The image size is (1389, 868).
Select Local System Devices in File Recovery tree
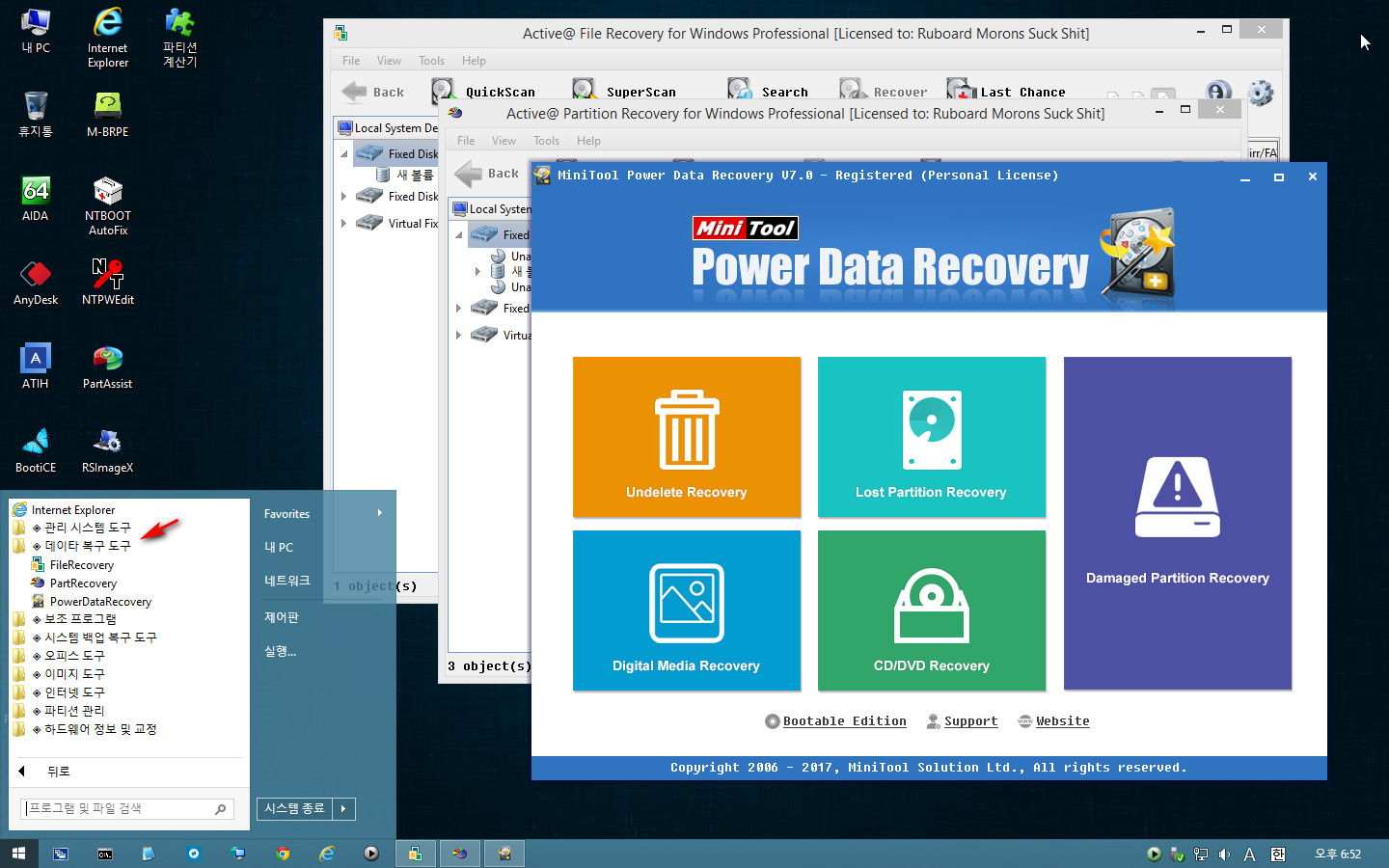coord(388,127)
